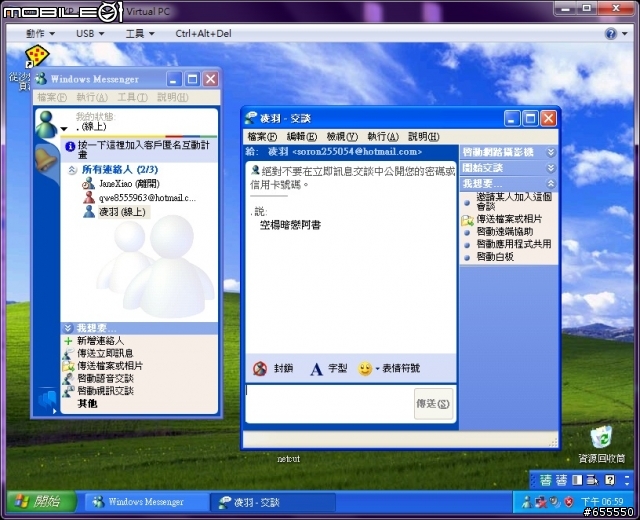
Task: Click the message text input box
Action: click(x=329, y=403)
